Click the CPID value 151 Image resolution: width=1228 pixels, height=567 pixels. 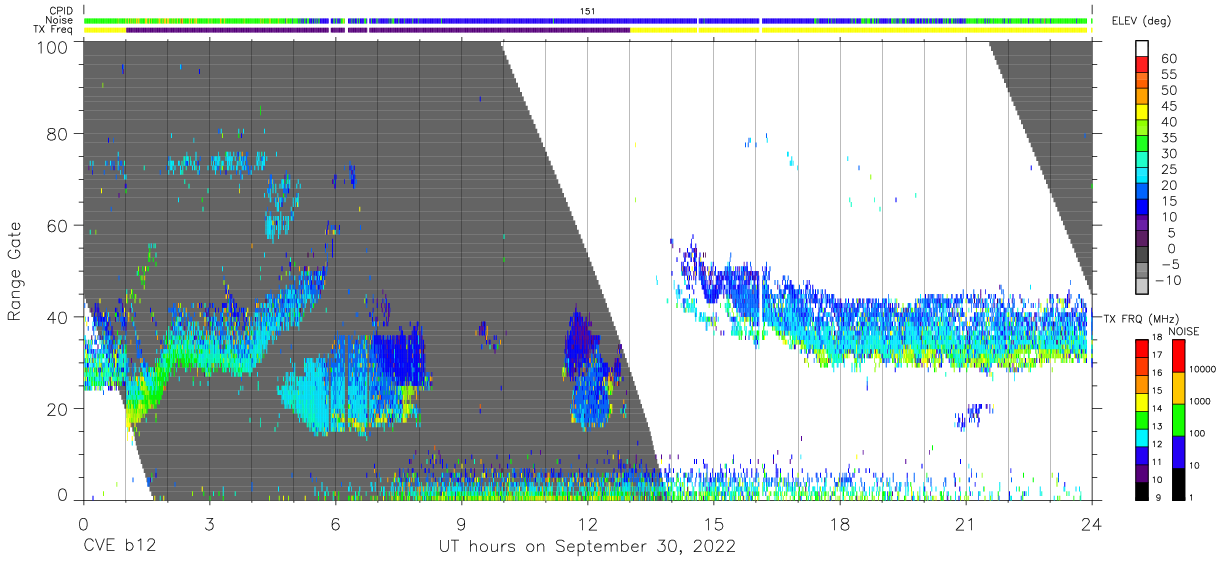[588, 10]
